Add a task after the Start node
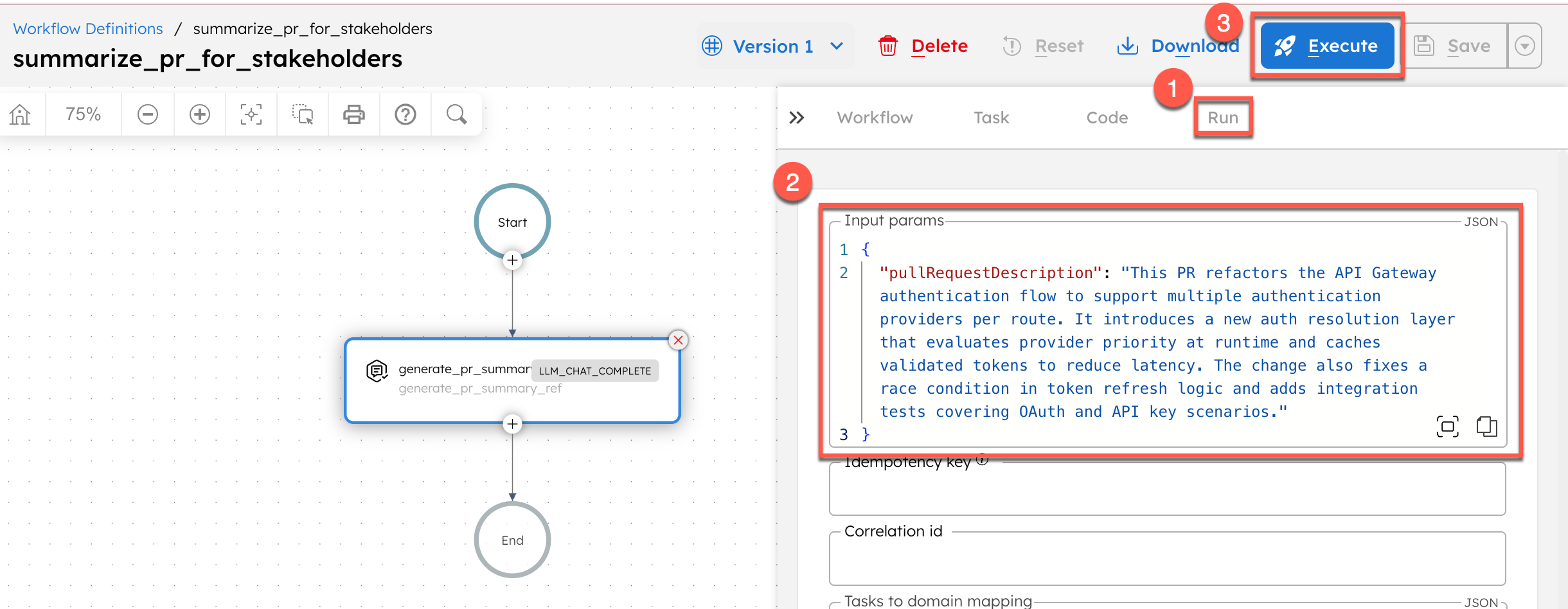The image size is (1568, 609). click(x=512, y=260)
